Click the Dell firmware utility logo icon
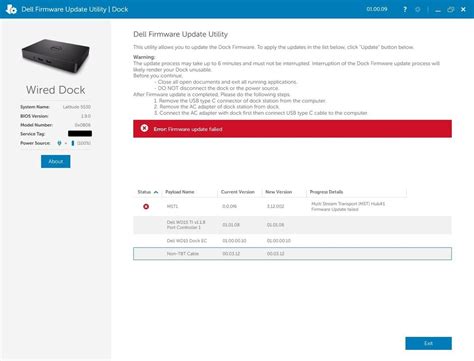Image resolution: width=474 pixels, height=361 pixels. (x=11, y=9)
